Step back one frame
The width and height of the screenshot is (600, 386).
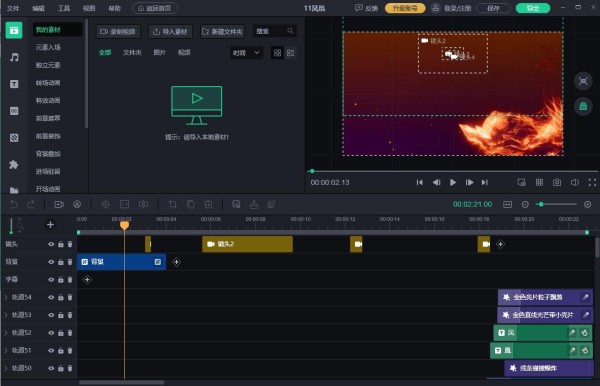[x=437, y=182]
